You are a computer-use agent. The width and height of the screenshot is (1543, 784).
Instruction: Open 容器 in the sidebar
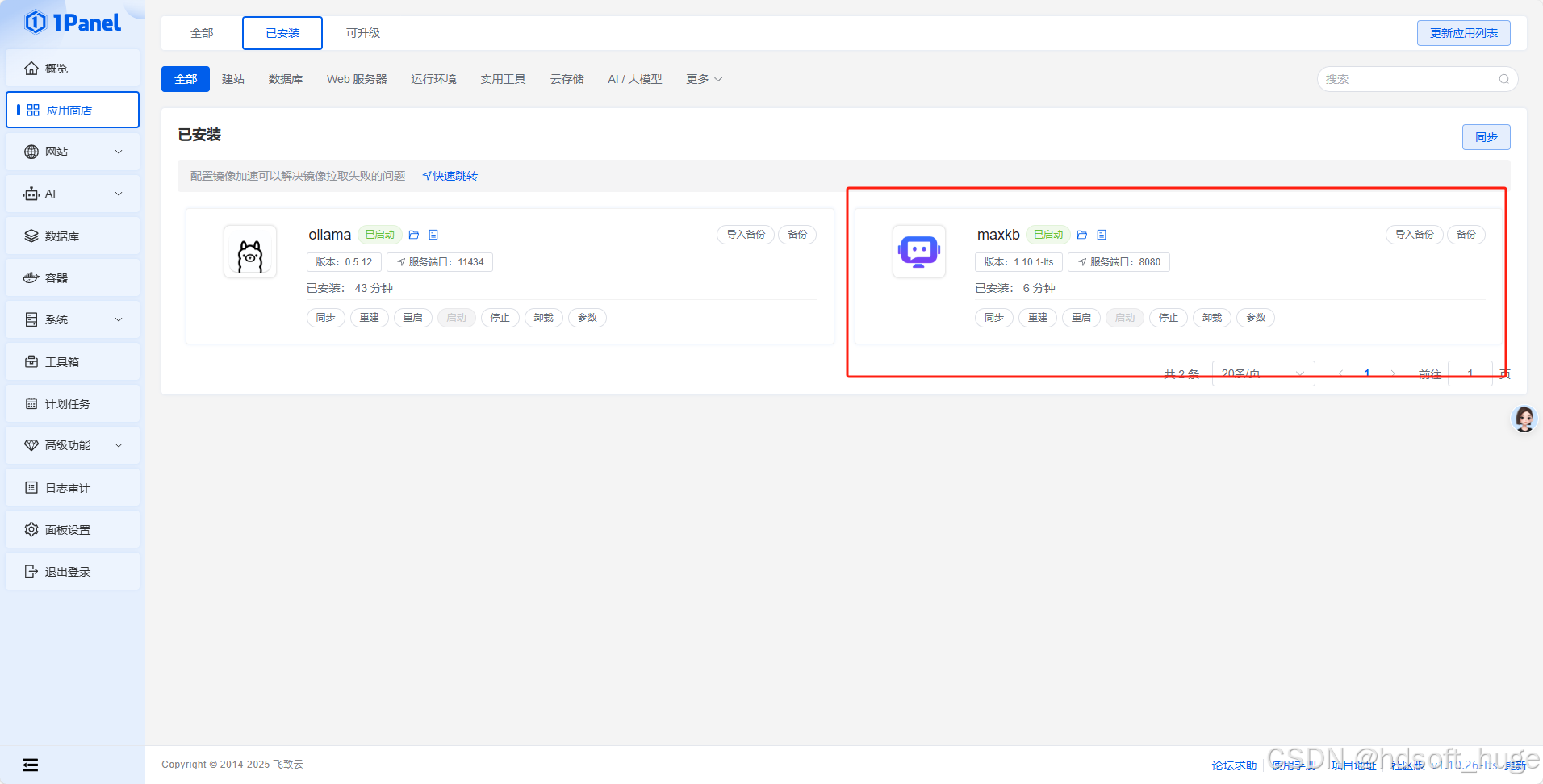[73, 277]
